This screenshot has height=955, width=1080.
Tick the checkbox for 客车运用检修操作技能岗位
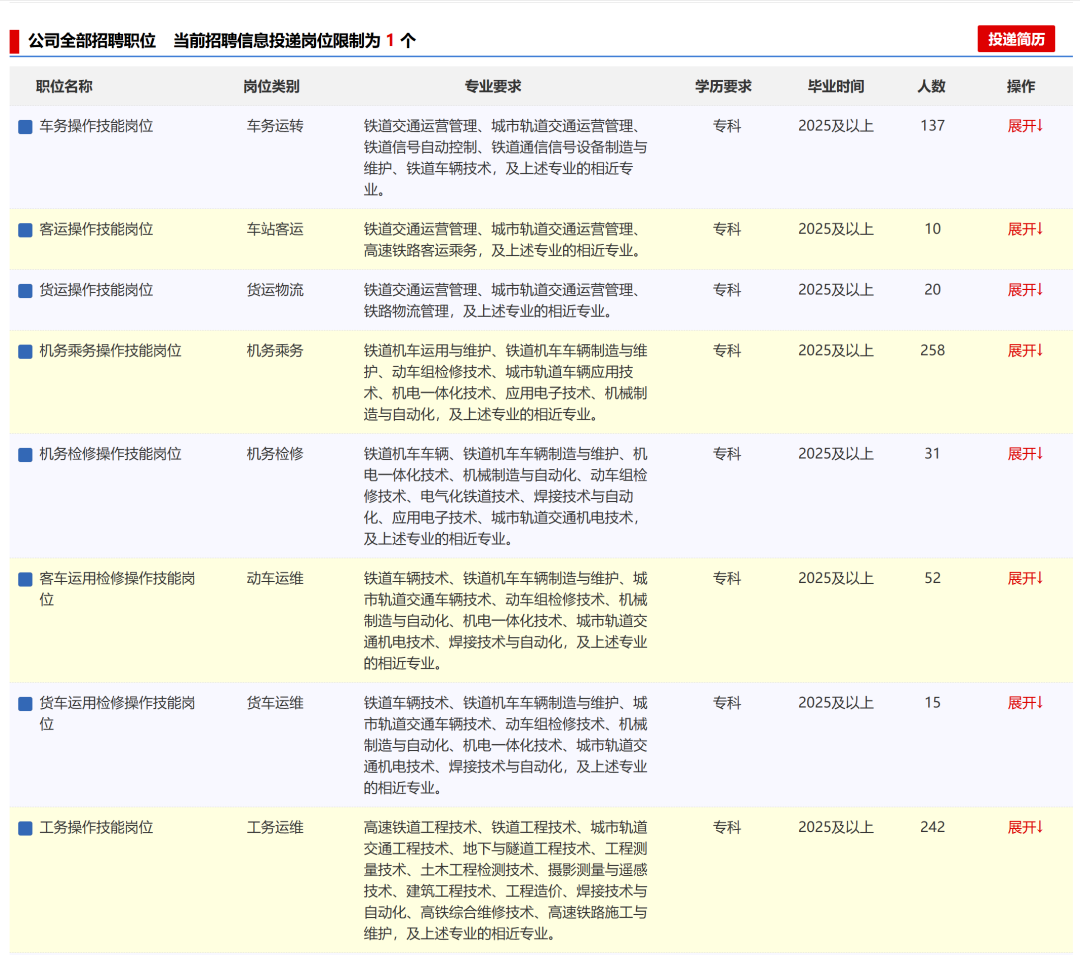tap(25, 579)
